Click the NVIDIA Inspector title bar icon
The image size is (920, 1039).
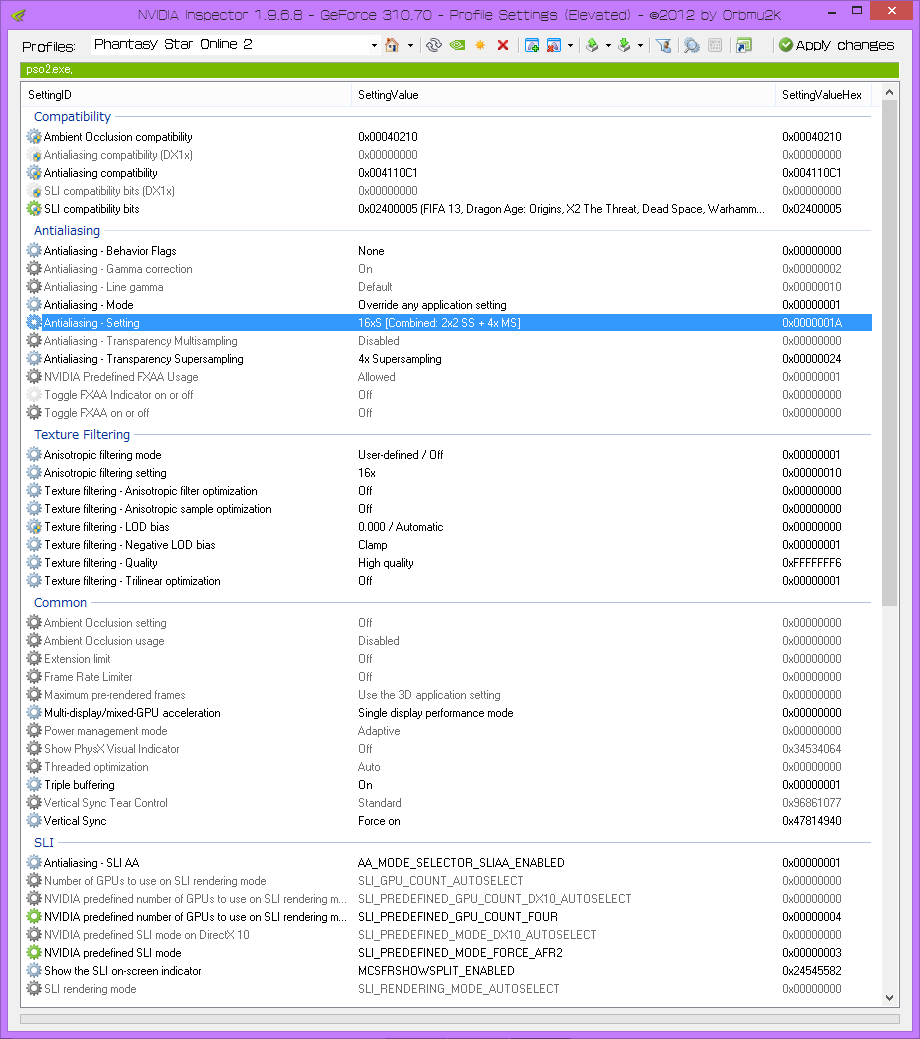pyautogui.click(x=19, y=15)
